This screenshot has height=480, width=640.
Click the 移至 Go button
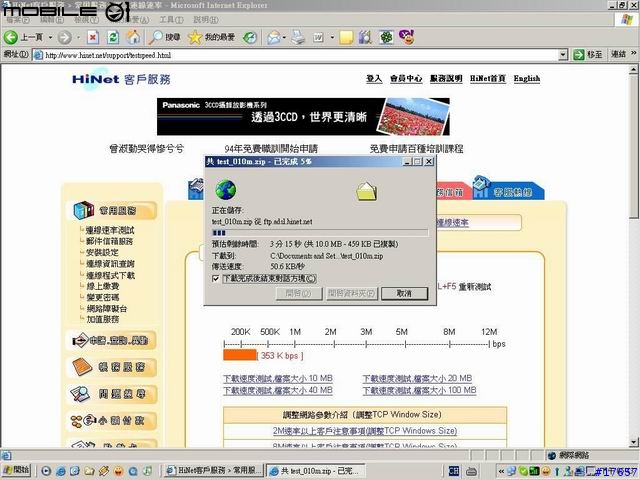click(588, 55)
